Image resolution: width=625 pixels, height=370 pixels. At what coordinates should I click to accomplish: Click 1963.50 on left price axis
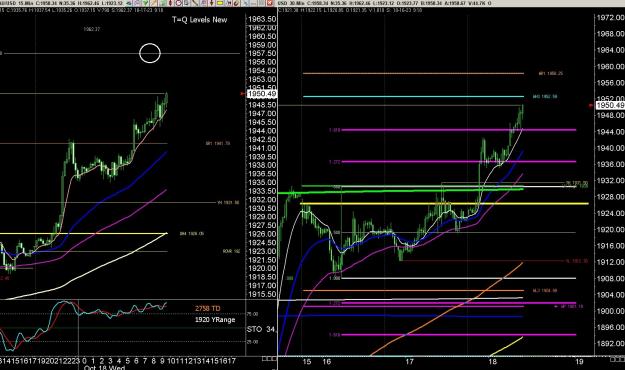click(262, 19)
